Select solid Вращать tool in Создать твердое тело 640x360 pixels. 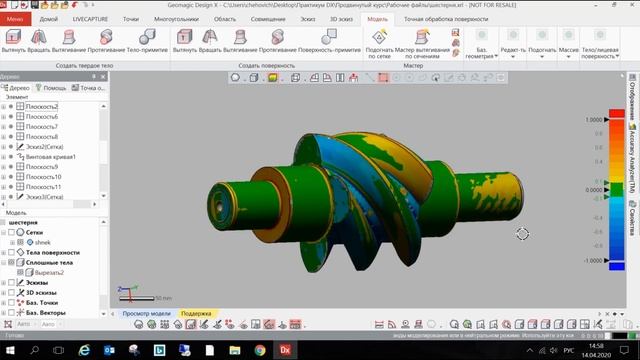click(39, 41)
